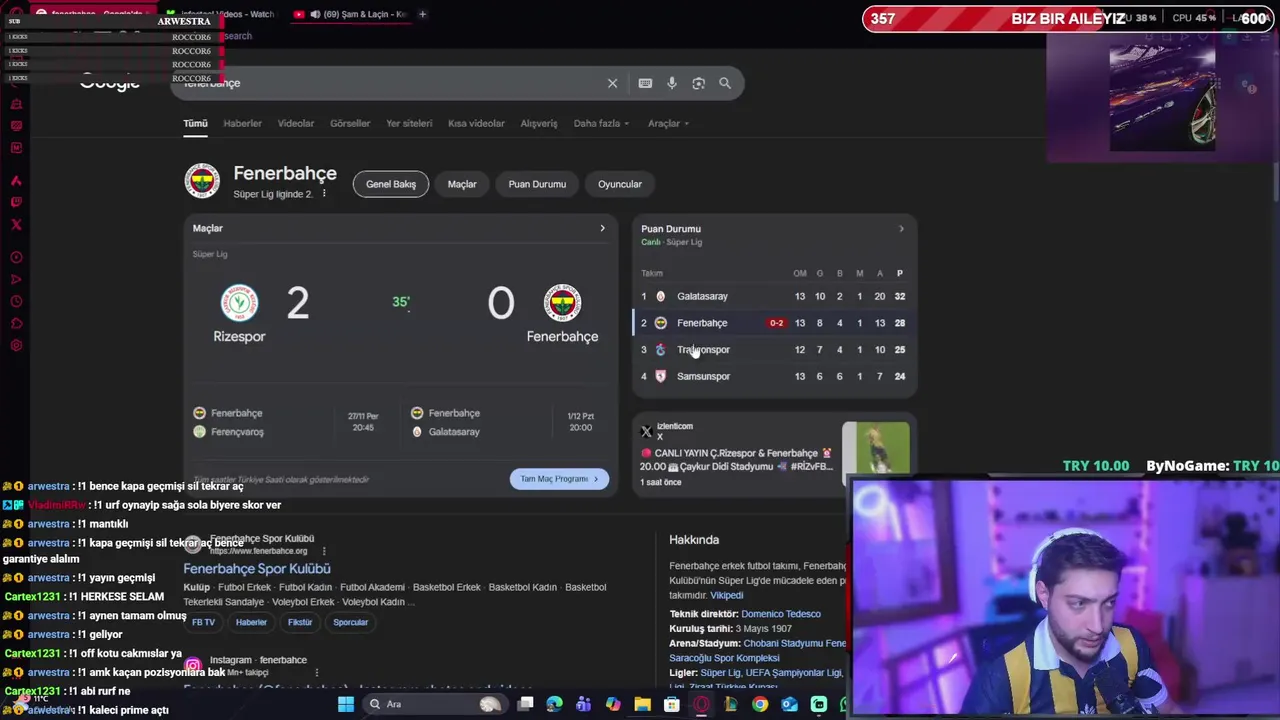Image resolution: width=1280 pixels, height=720 pixels.
Task: Open options menu for fenerbahce.org result
Action: pos(323,551)
